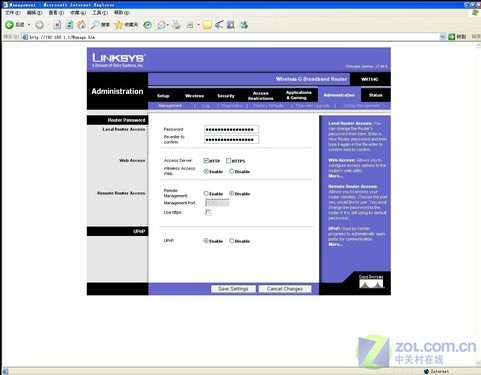Toggle the Use https checkbox

[208, 212]
